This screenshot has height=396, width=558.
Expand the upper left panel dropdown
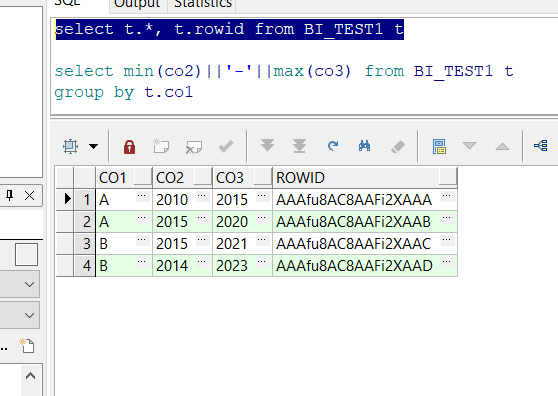point(30,284)
